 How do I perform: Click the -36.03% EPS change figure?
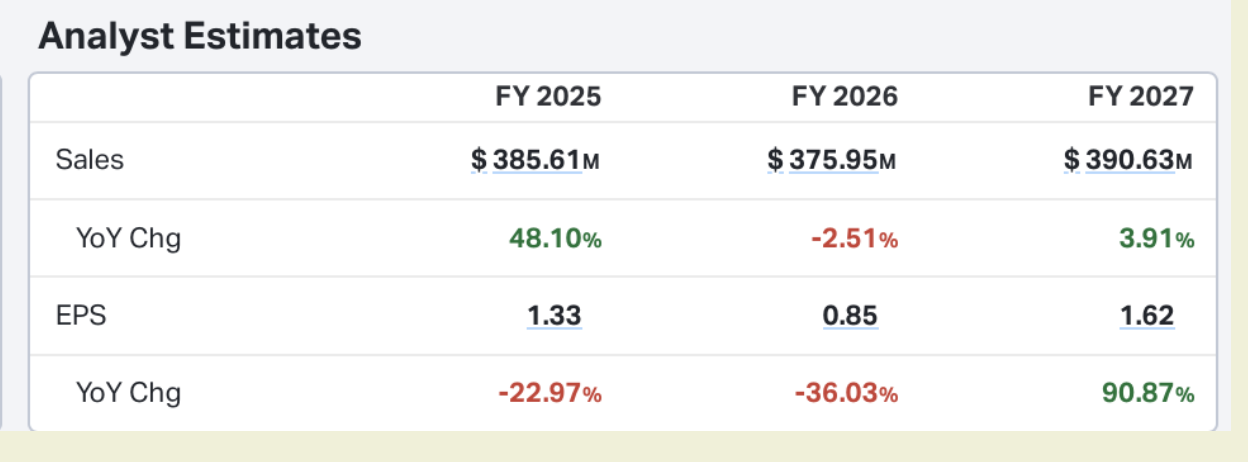(x=846, y=394)
